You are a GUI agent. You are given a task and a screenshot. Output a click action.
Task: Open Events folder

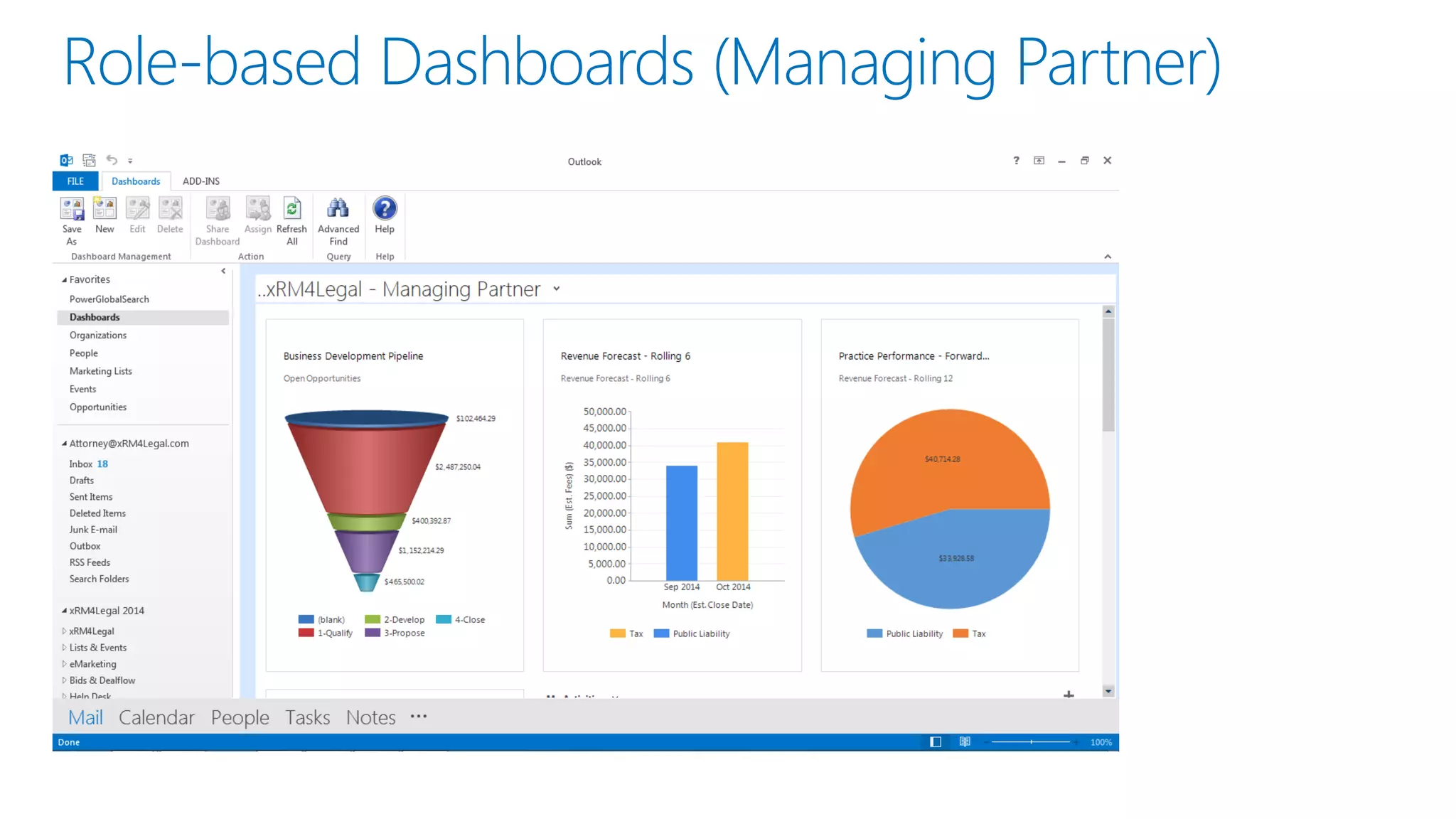[82, 389]
